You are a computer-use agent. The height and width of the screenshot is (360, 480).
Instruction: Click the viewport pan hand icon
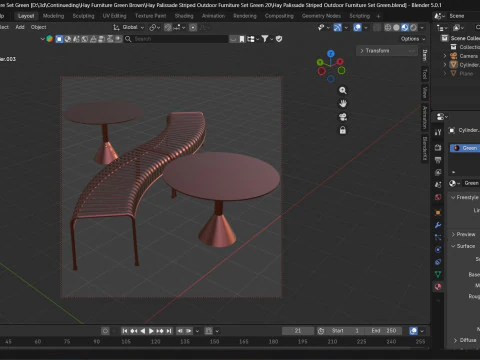pyautogui.click(x=343, y=104)
